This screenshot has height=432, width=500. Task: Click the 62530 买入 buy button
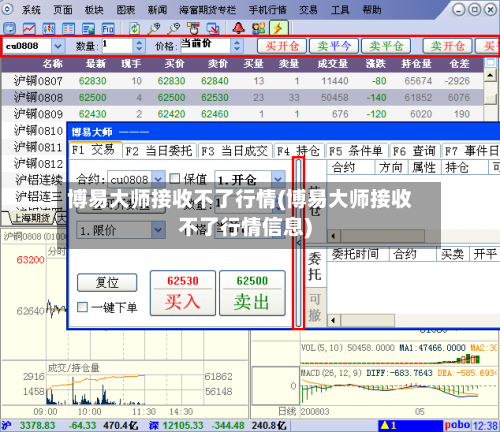183,293
